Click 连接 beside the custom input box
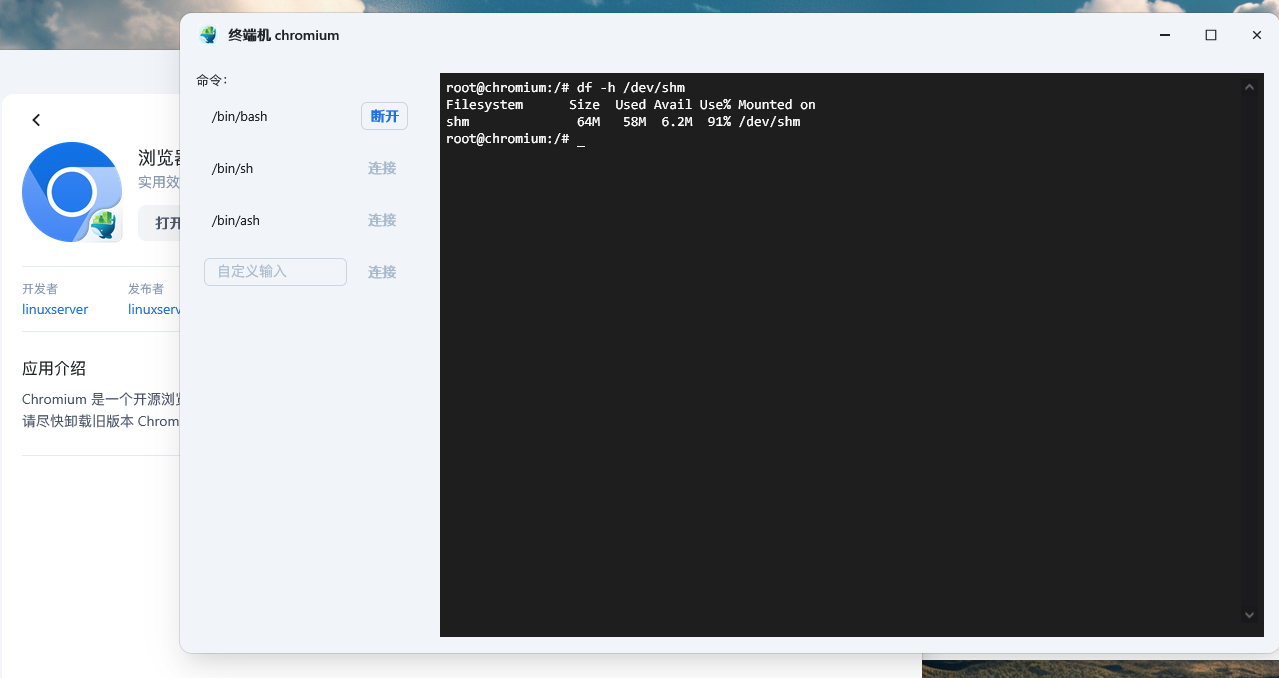Screen dimensions: 1279x678 click(382, 272)
